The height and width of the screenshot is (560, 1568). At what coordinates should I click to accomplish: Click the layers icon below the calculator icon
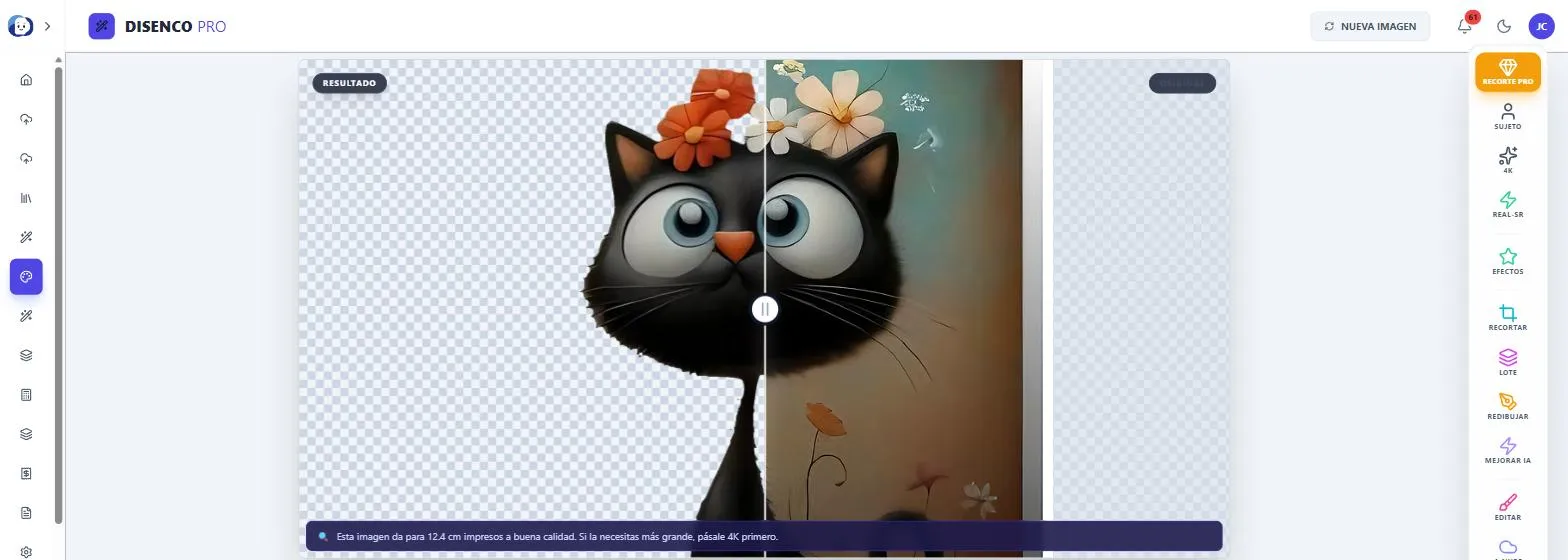pyautogui.click(x=26, y=434)
